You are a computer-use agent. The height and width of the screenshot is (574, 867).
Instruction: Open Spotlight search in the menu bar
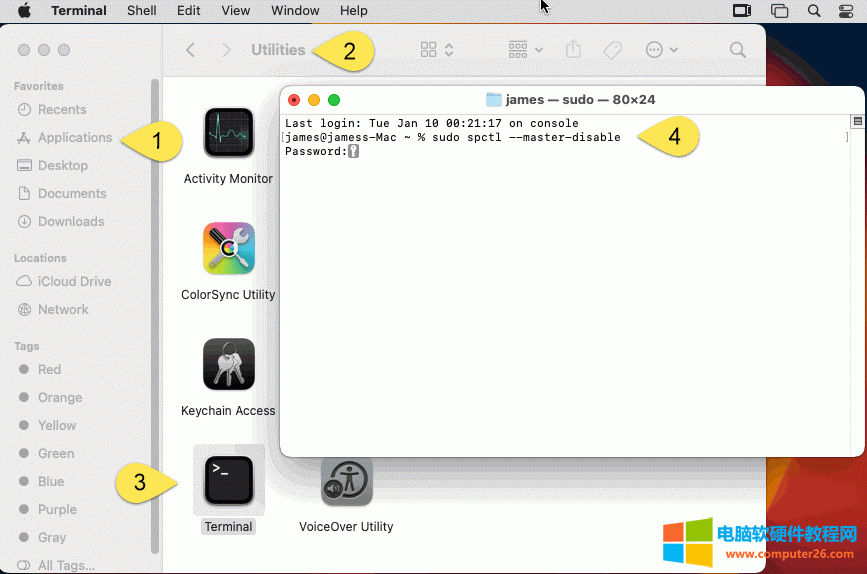point(814,11)
